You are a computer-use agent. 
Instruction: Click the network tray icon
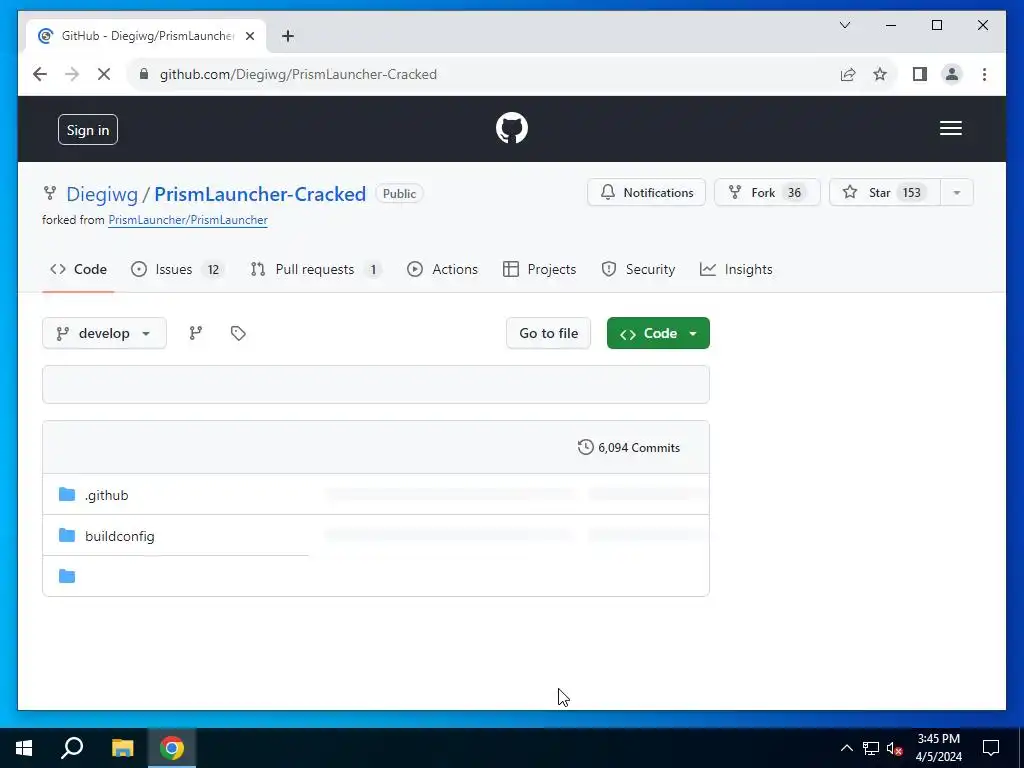[871, 748]
